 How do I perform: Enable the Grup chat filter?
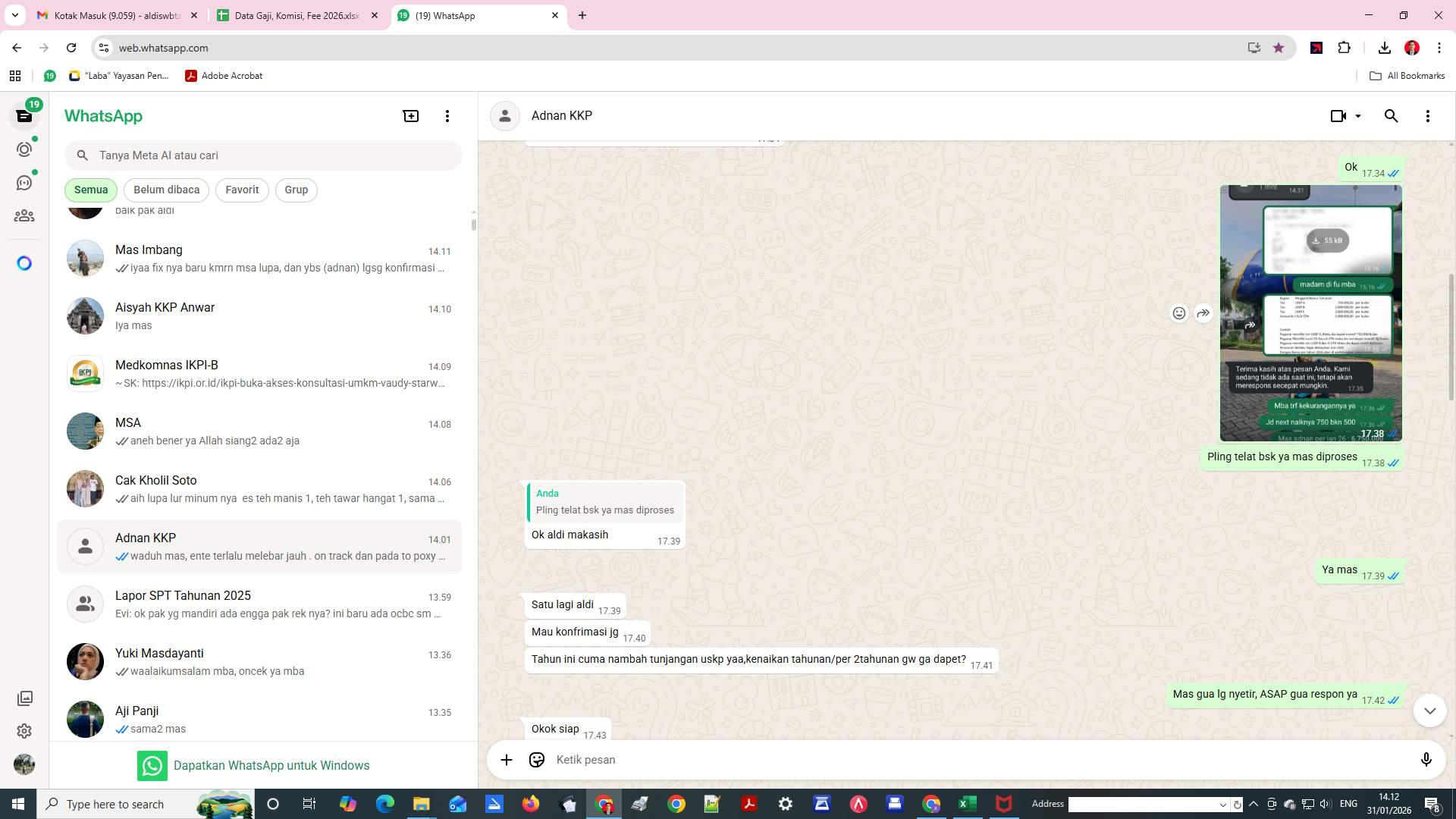tap(296, 190)
